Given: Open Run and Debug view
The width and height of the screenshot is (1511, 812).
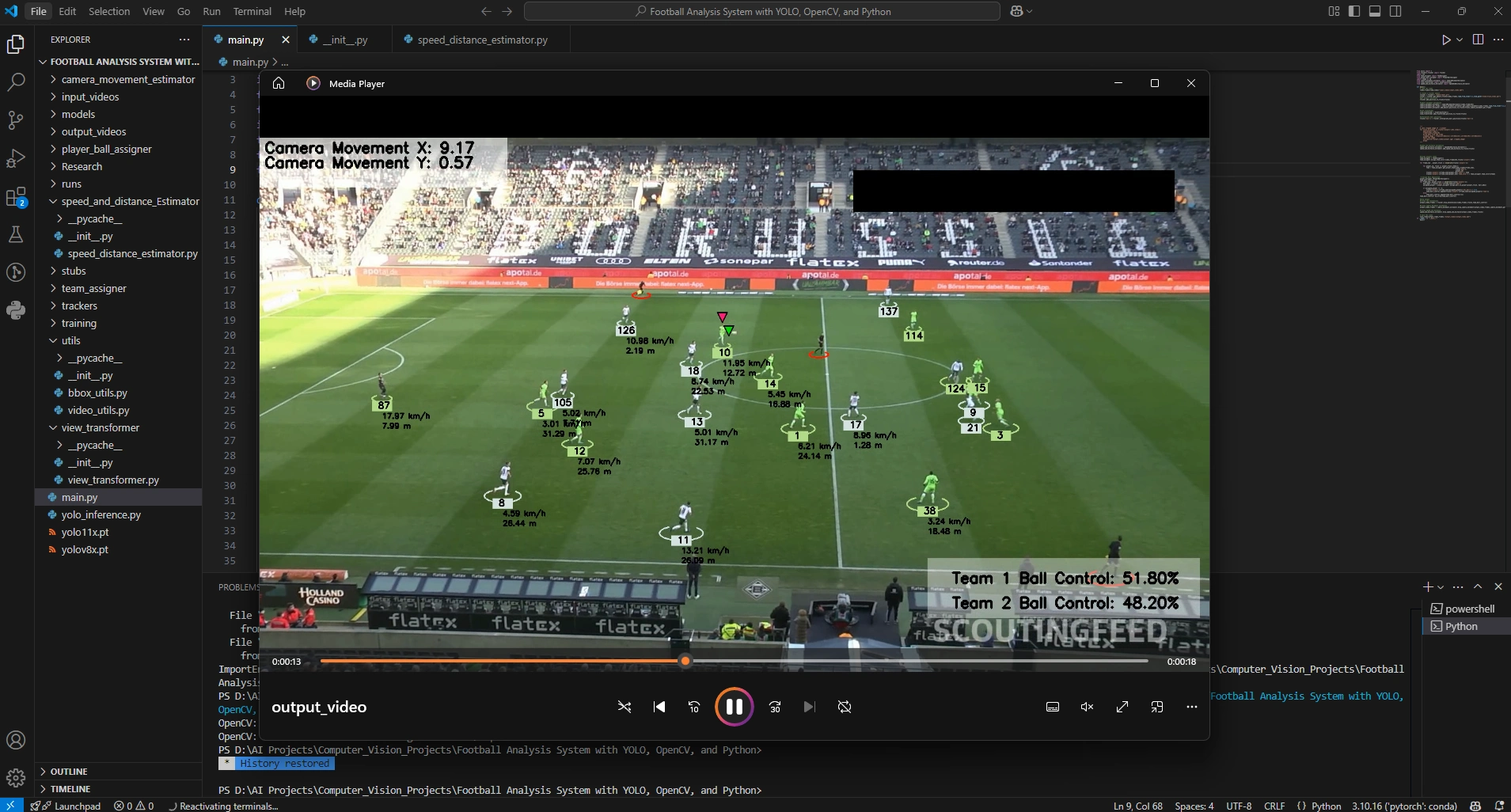Looking at the screenshot, I should (16, 158).
